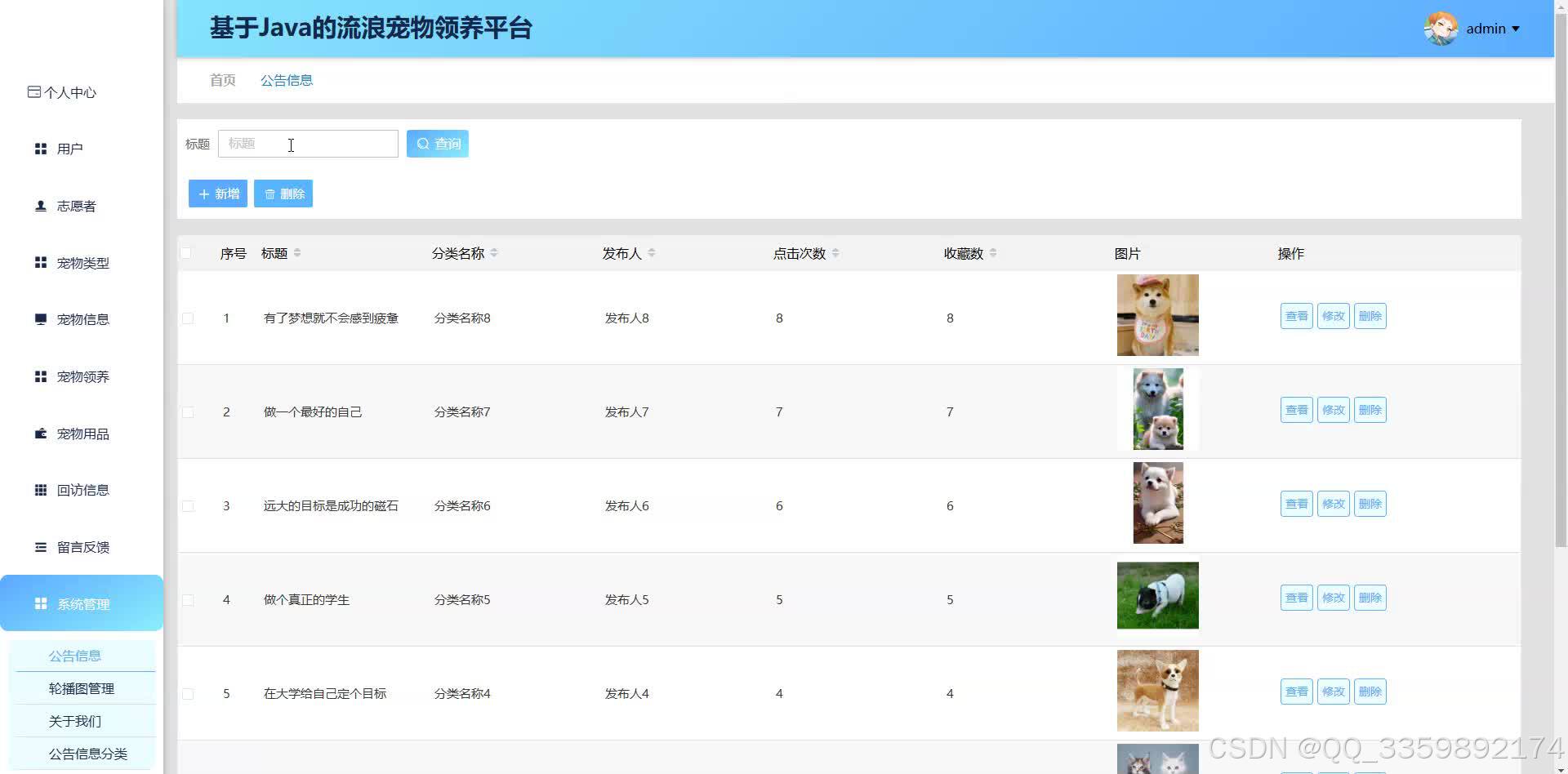Open 志愿者 via its sidebar icon
Screen dimensions: 1568x774
pyautogui.click(x=40, y=205)
